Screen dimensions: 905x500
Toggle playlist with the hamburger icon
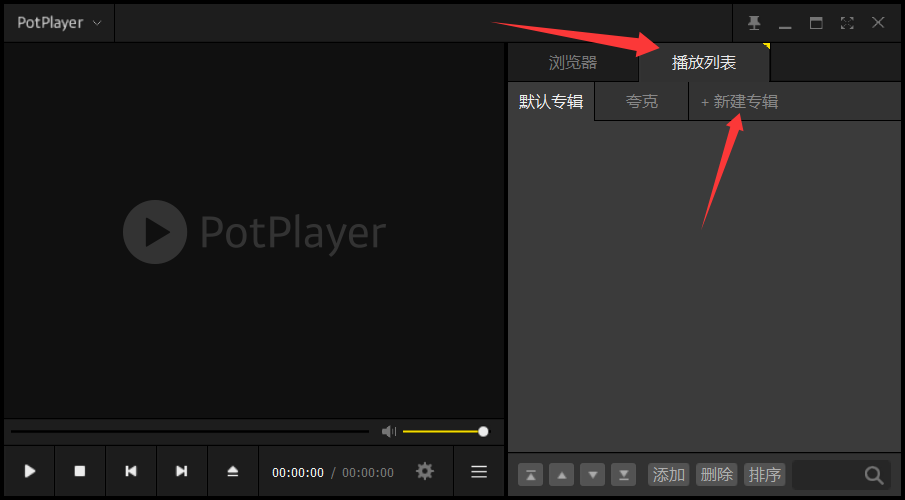[479, 472]
